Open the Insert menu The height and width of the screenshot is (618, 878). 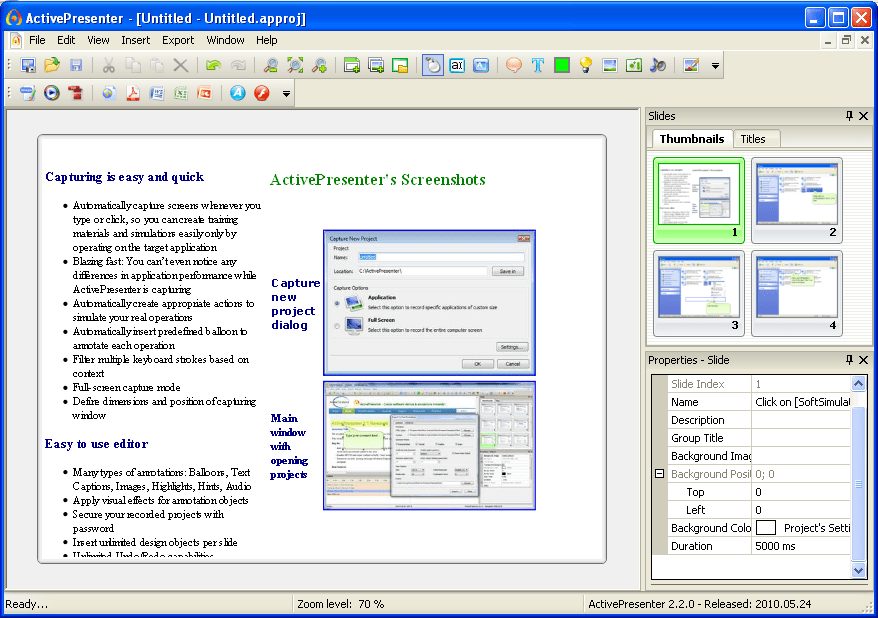(136, 40)
